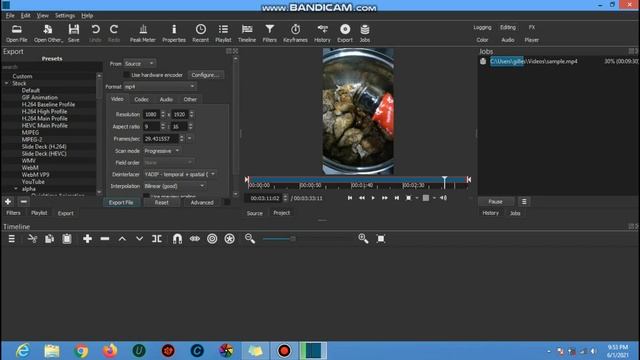Click the Export File button
Viewport: 640px width, 360px height.
121,202
